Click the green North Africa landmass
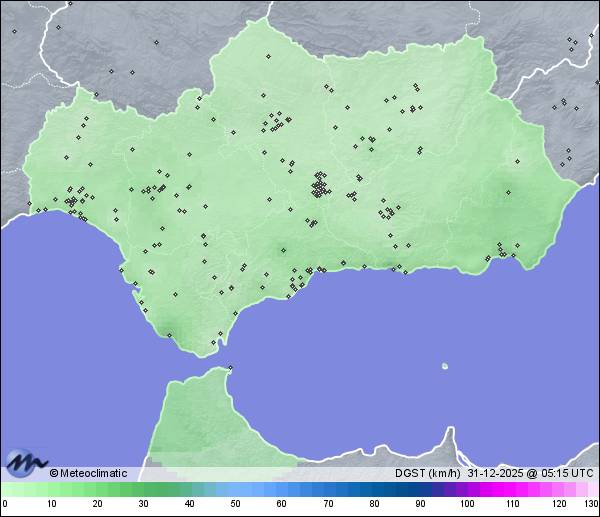 point(200,420)
